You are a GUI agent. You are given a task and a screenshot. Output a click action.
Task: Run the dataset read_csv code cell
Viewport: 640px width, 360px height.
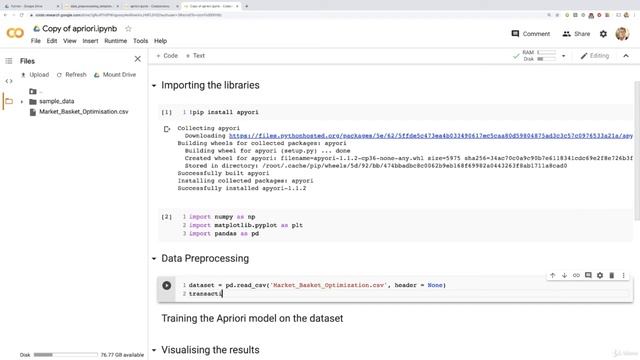point(167,285)
